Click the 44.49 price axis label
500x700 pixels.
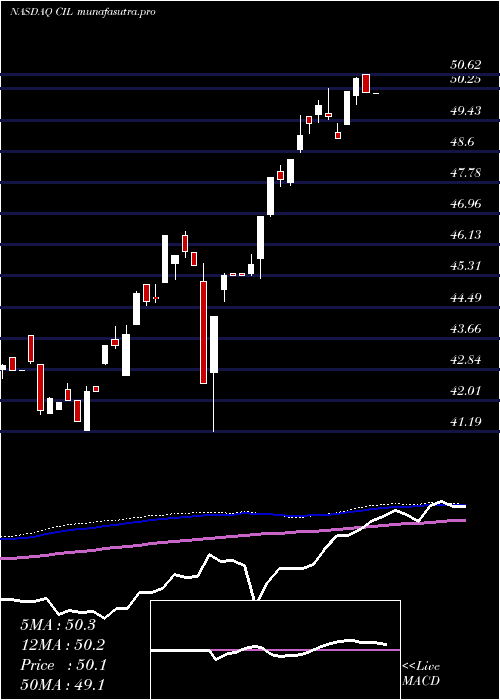click(466, 298)
